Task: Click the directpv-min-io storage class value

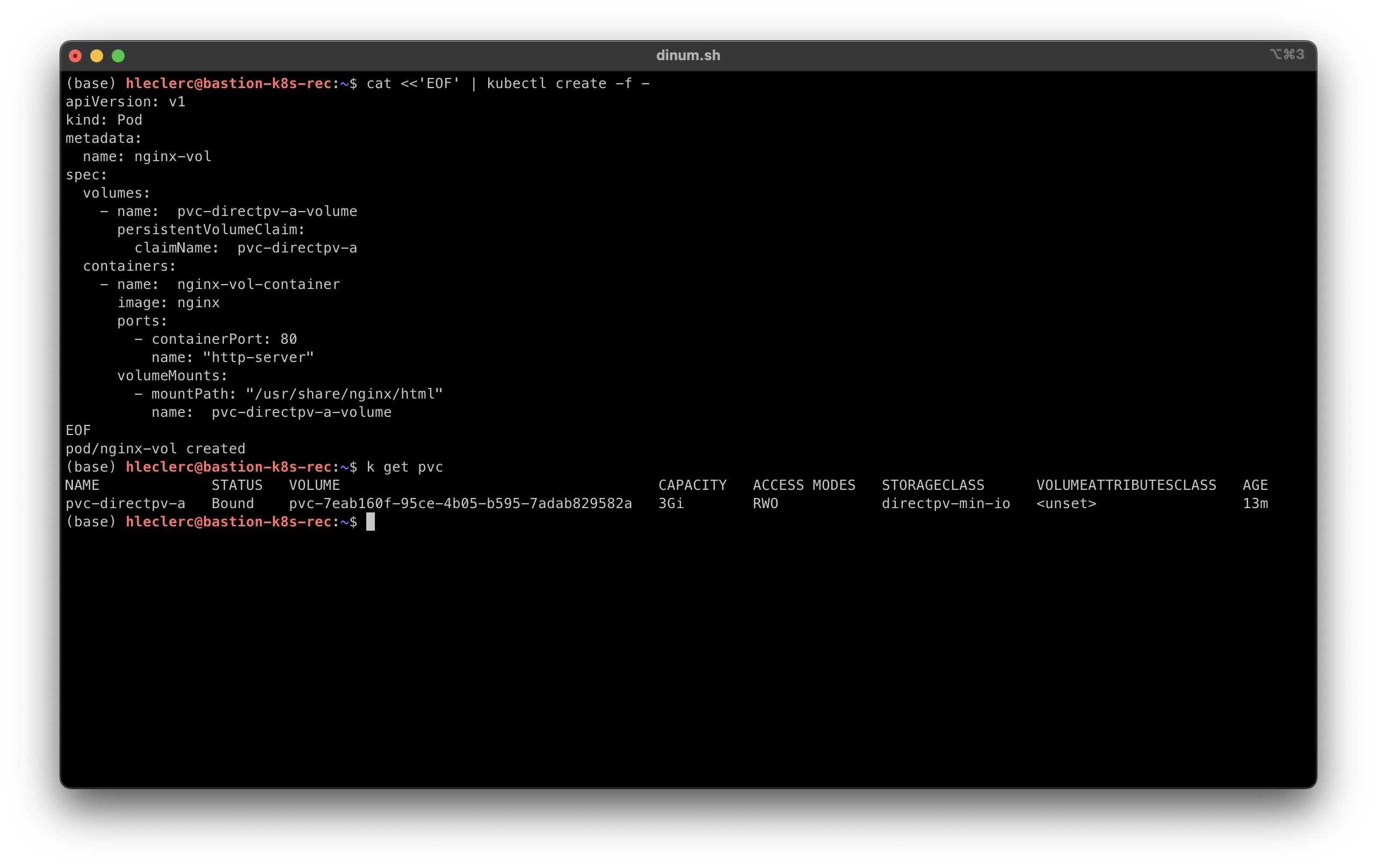Action: pos(946,504)
